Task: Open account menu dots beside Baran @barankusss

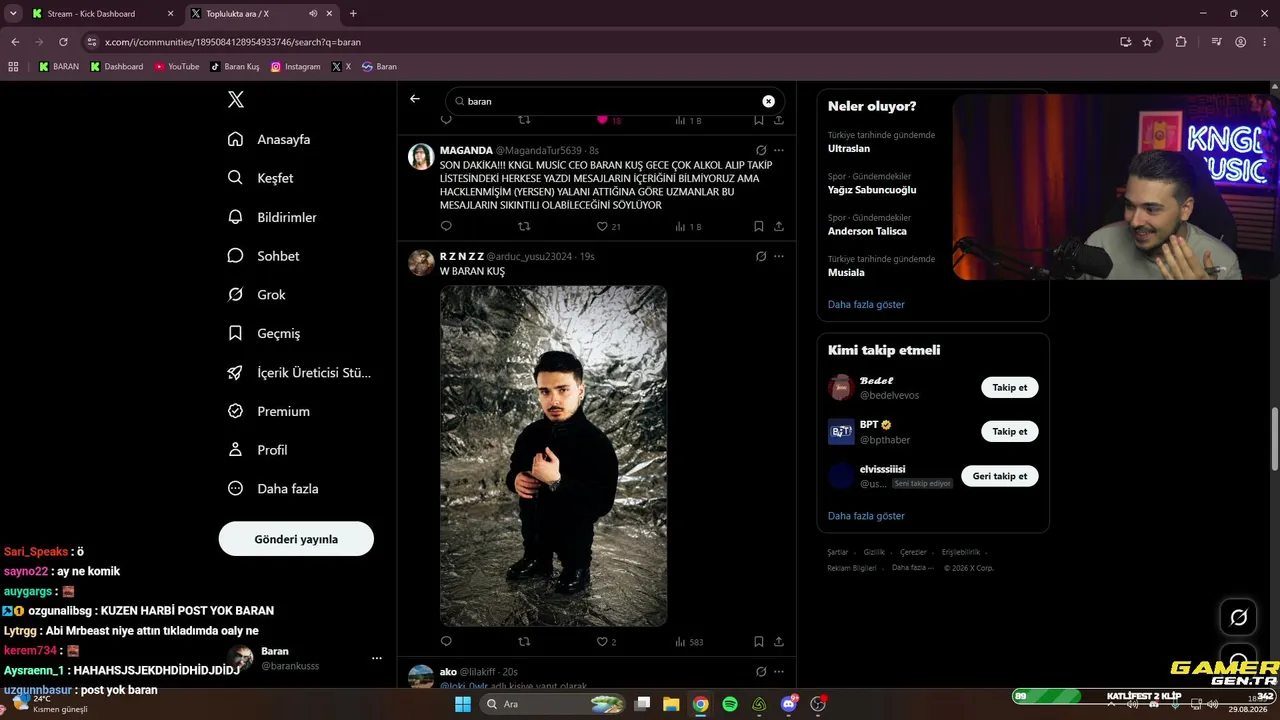Action: pos(377,658)
